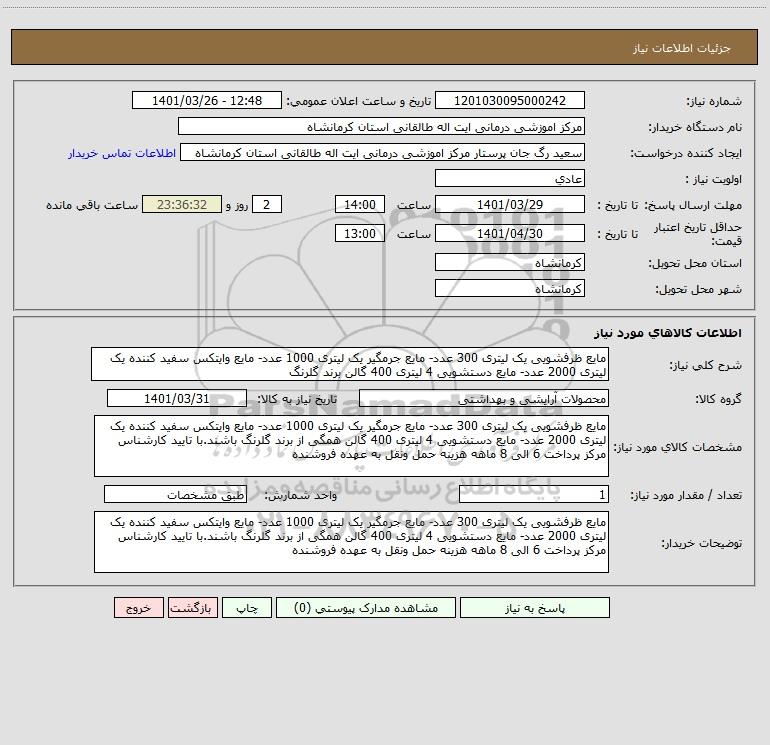
Task: Click the deadline time field 14:00
Action: (359, 205)
